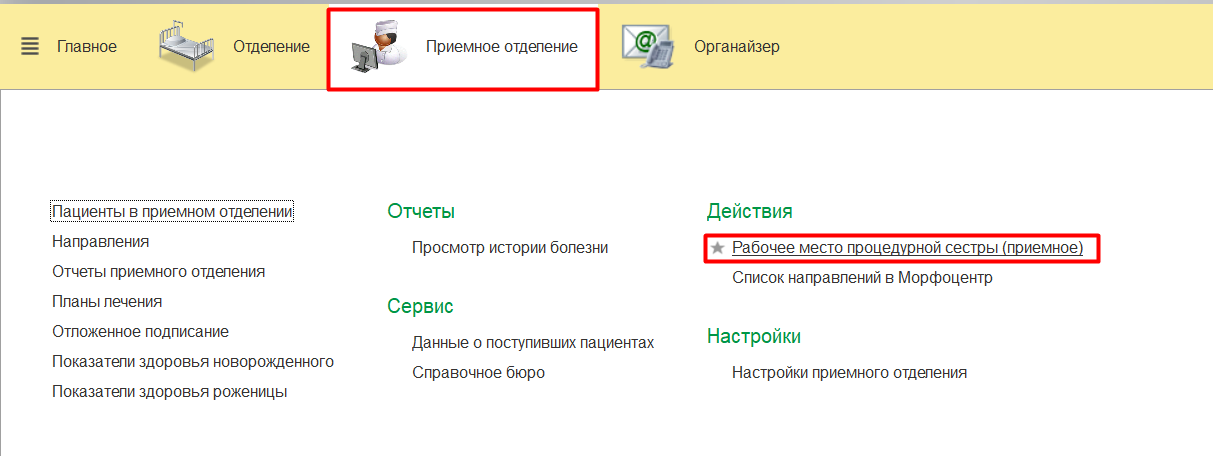Open Данные о поступивших пациентах
This screenshot has width=1213, height=456.
click(533, 342)
